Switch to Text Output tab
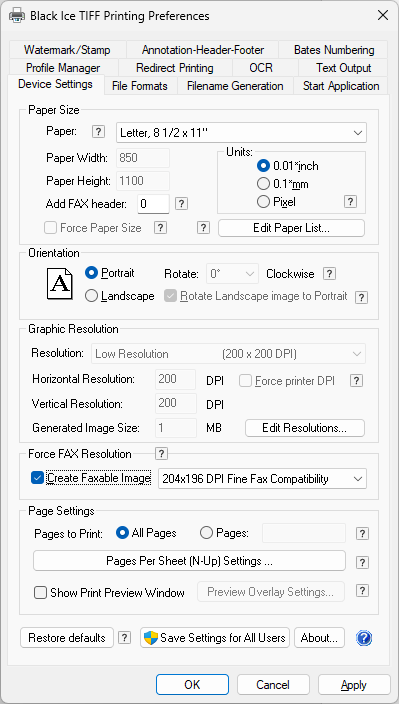 tap(343, 68)
